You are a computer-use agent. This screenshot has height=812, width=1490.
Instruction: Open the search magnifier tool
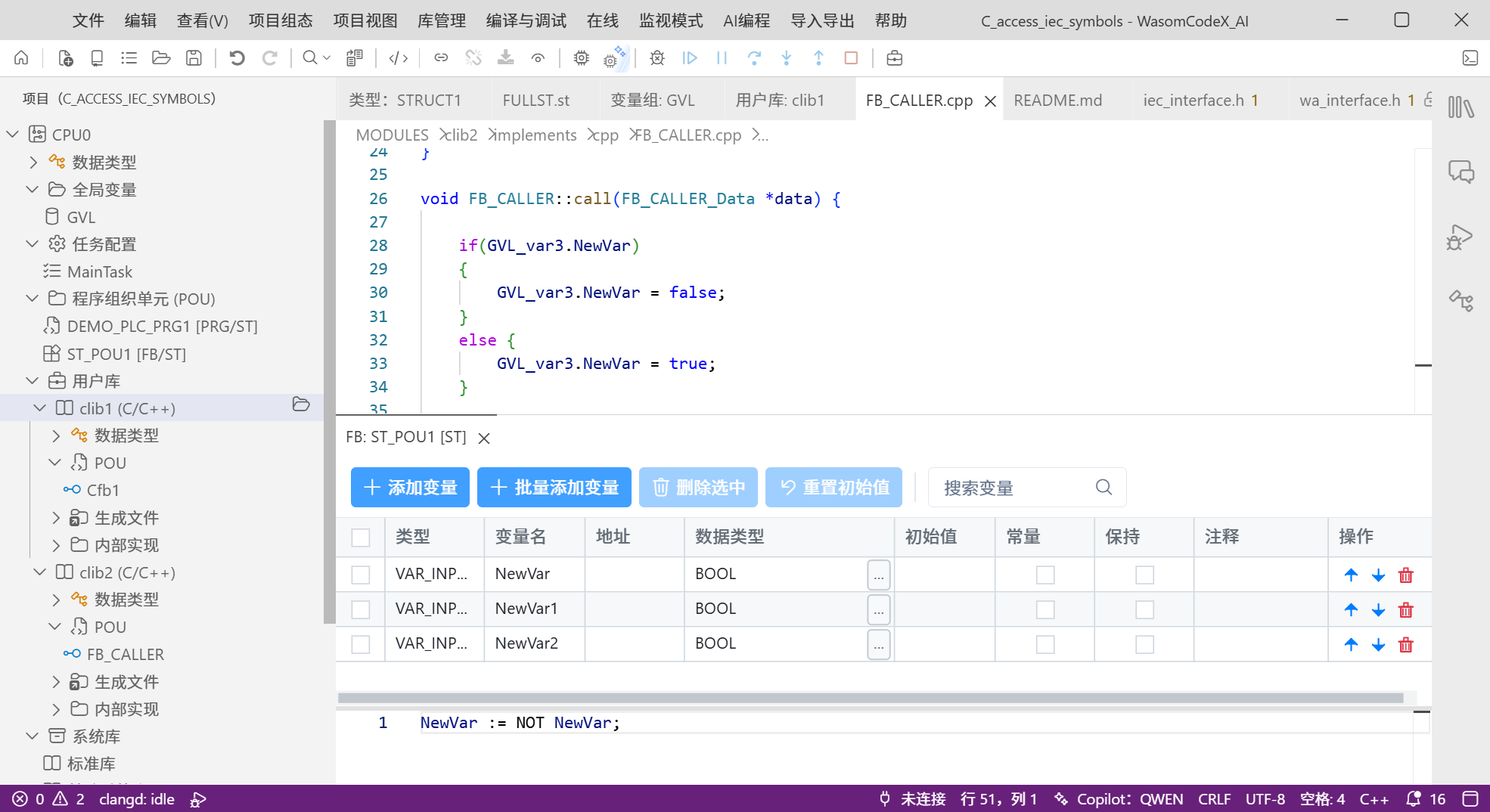tap(310, 58)
